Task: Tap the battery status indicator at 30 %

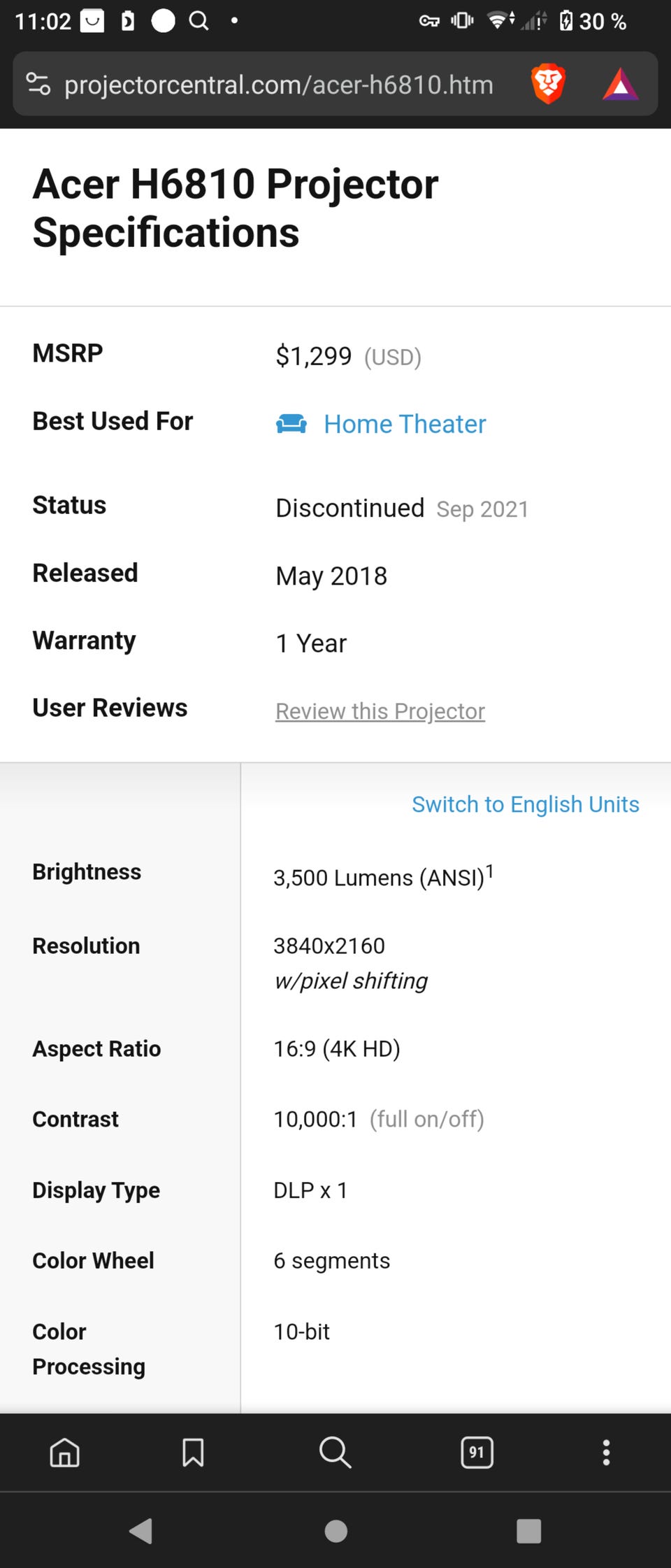Action: coord(593,21)
